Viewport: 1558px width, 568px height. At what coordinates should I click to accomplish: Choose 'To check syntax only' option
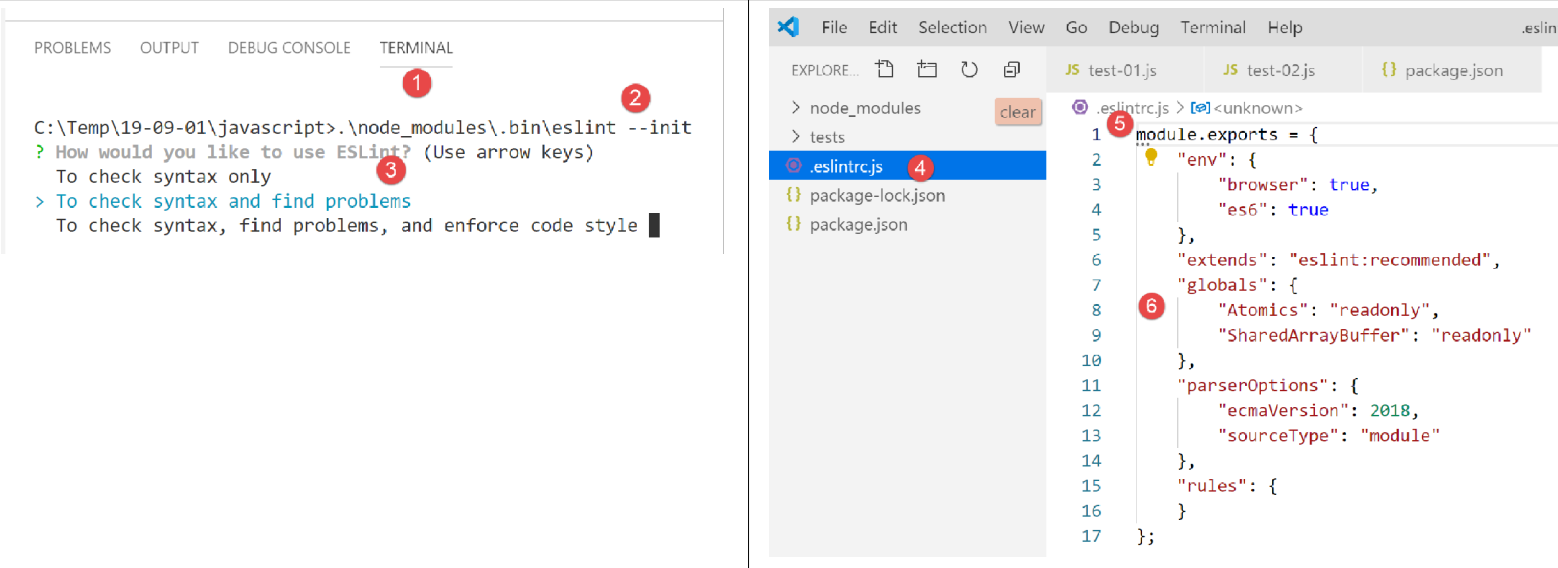(163, 177)
